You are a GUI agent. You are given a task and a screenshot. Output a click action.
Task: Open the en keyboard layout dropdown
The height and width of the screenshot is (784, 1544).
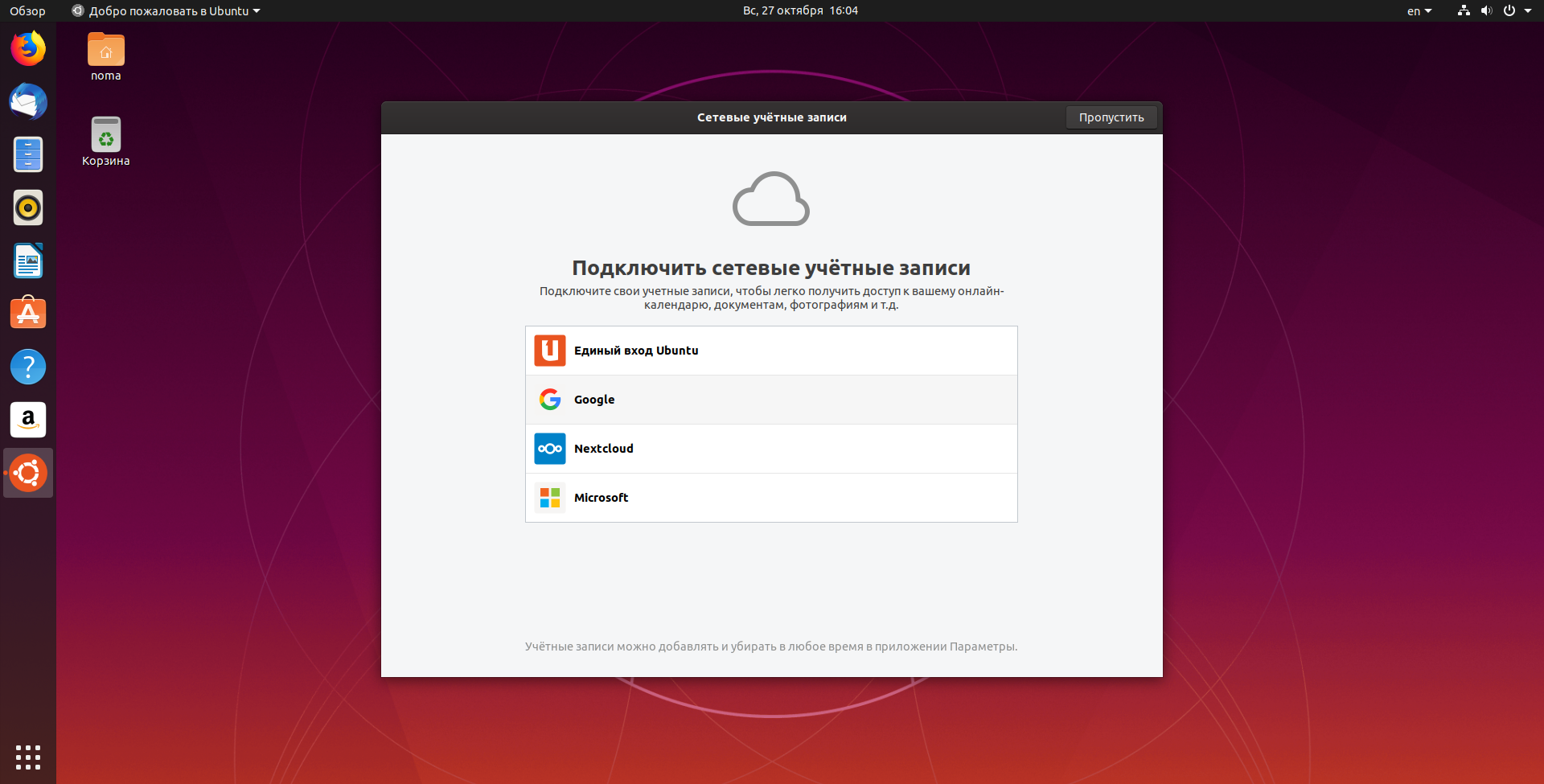point(1419,11)
